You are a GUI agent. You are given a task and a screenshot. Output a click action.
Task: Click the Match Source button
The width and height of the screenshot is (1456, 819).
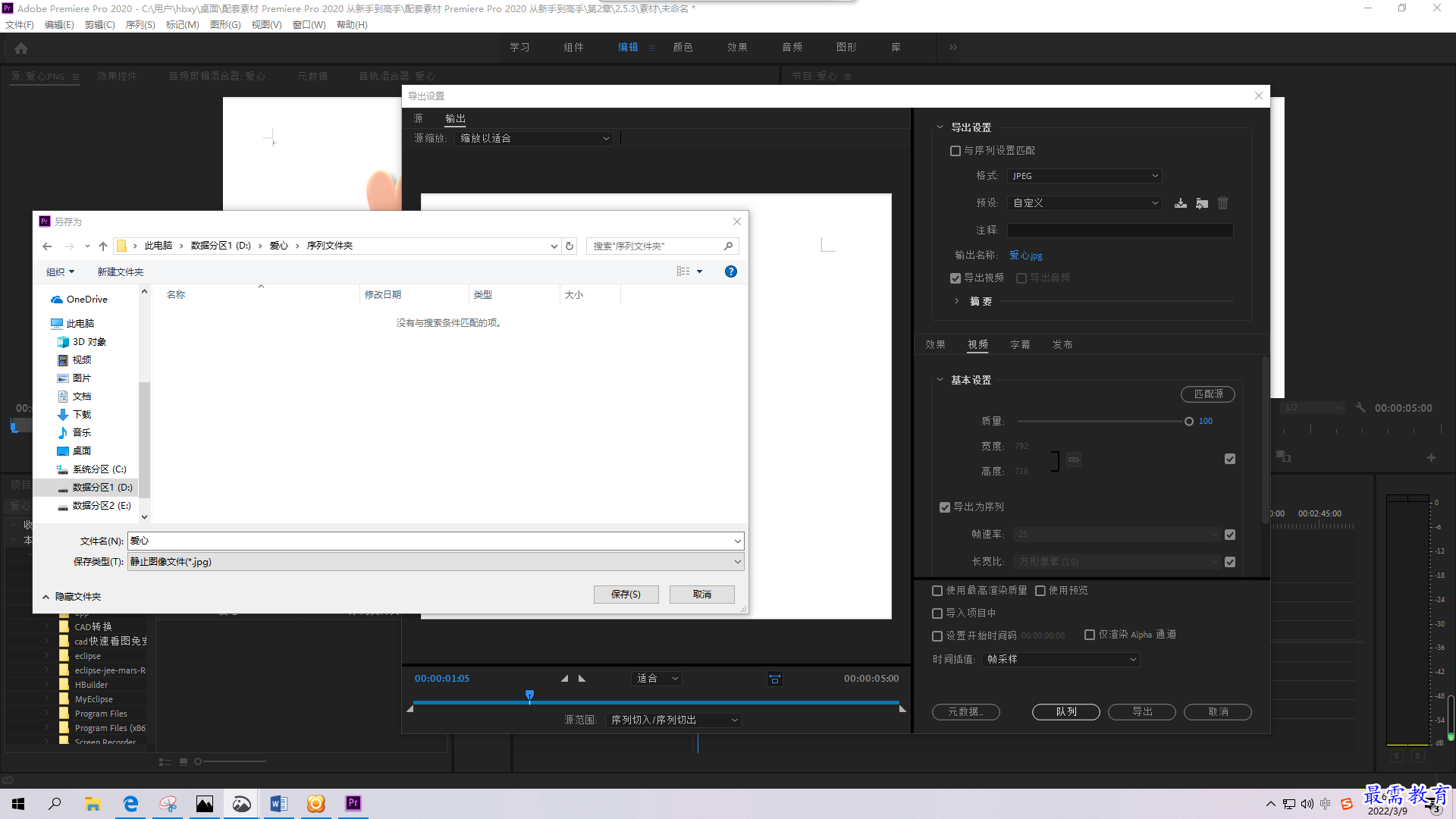[x=1207, y=394]
